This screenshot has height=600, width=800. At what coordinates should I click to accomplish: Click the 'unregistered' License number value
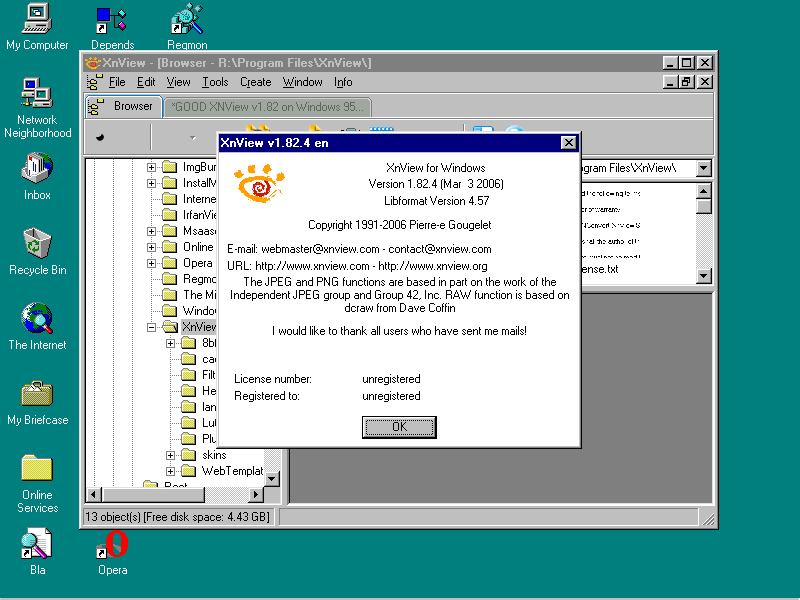pos(391,379)
